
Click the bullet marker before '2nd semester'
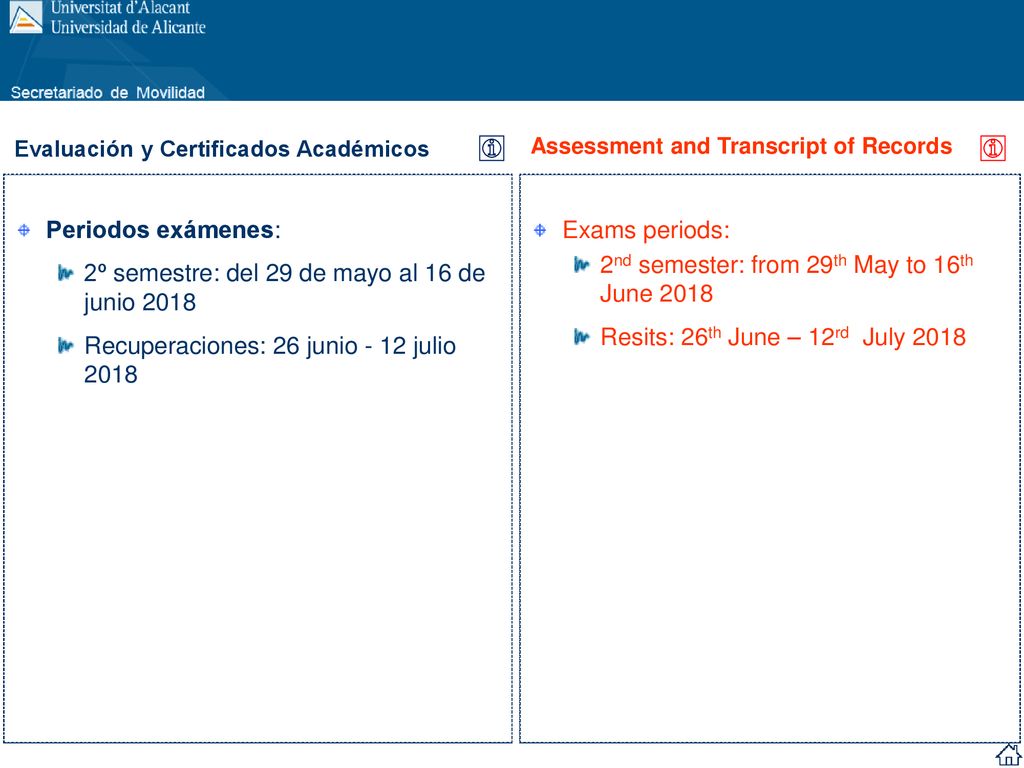pos(582,264)
